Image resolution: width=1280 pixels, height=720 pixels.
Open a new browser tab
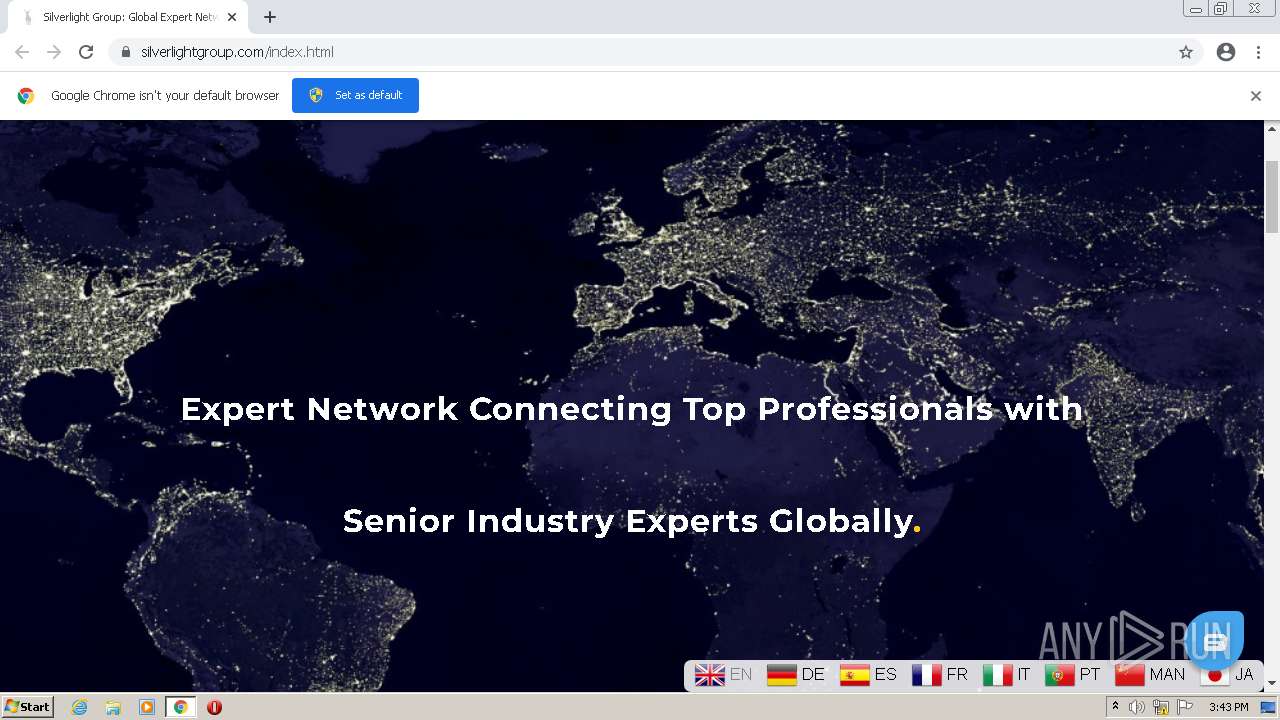(270, 17)
